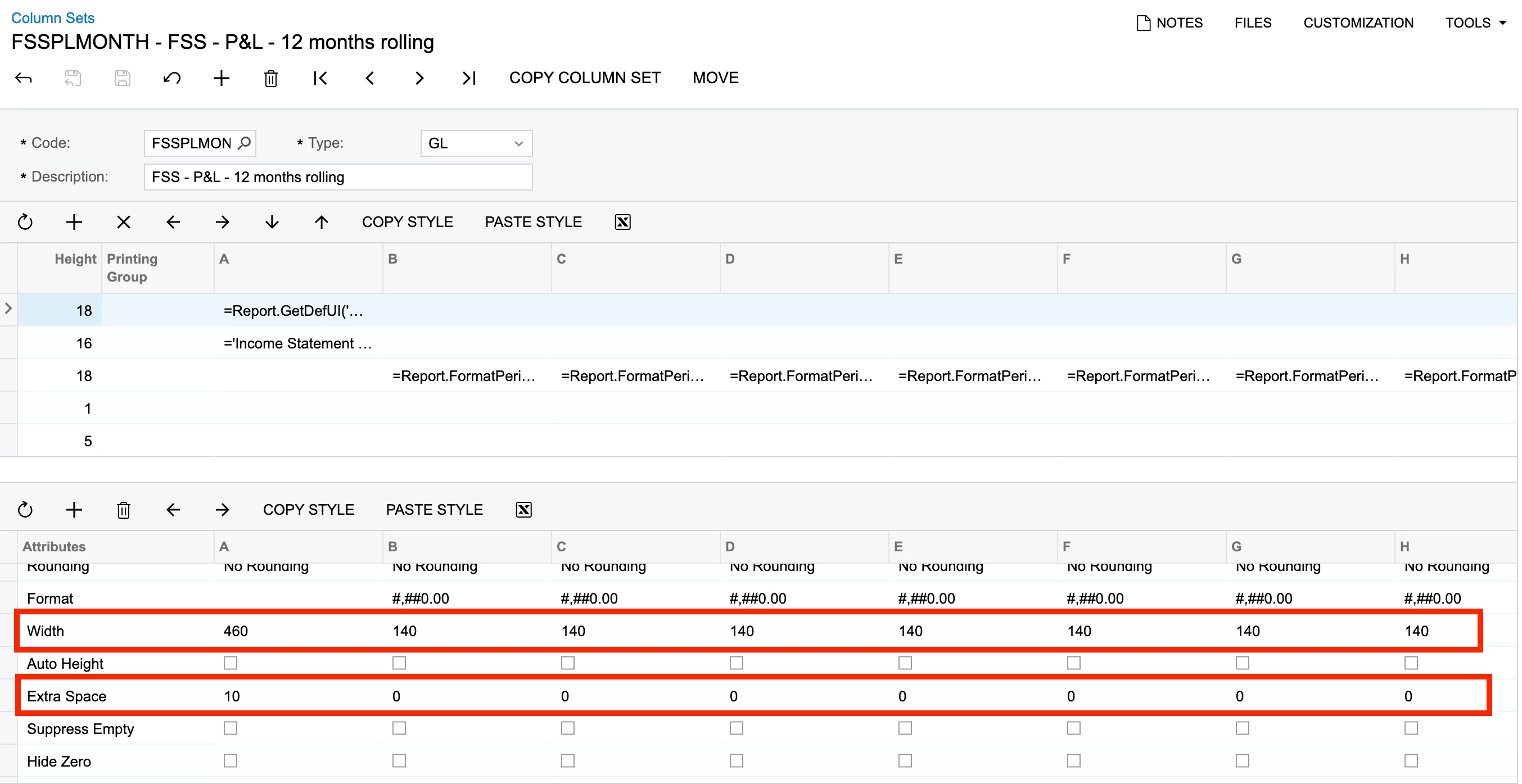Move header row down with arrow
The height and width of the screenshot is (784, 1522).
point(272,222)
